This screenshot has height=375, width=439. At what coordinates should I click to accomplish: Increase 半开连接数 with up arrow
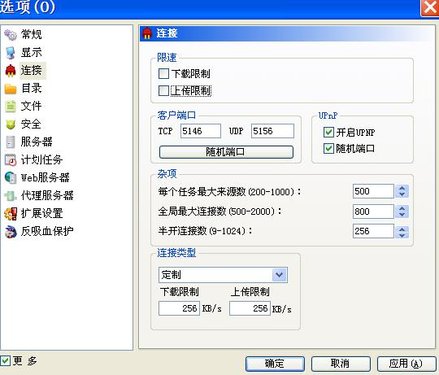point(402,228)
